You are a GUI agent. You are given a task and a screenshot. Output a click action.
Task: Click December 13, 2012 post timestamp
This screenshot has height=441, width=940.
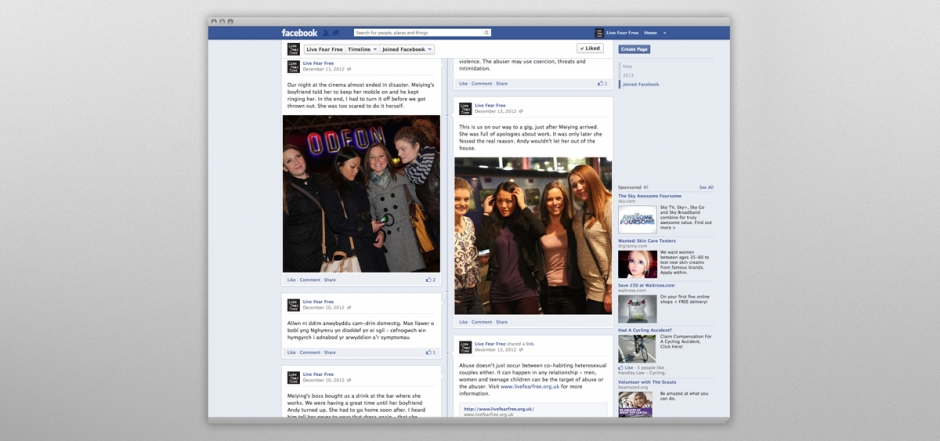click(x=495, y=111)
